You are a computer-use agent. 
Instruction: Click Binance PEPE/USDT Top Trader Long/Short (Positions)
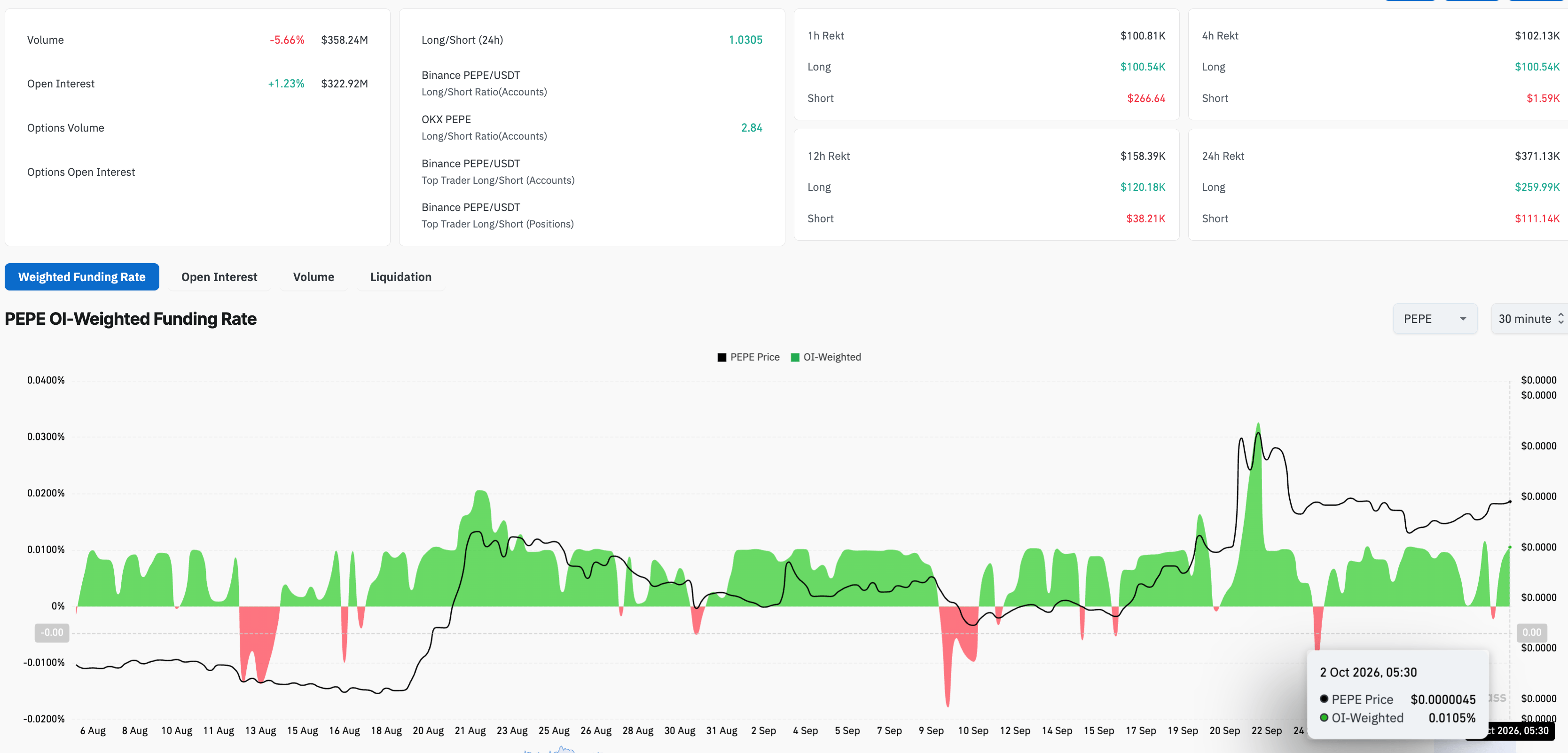pos(497,215)
